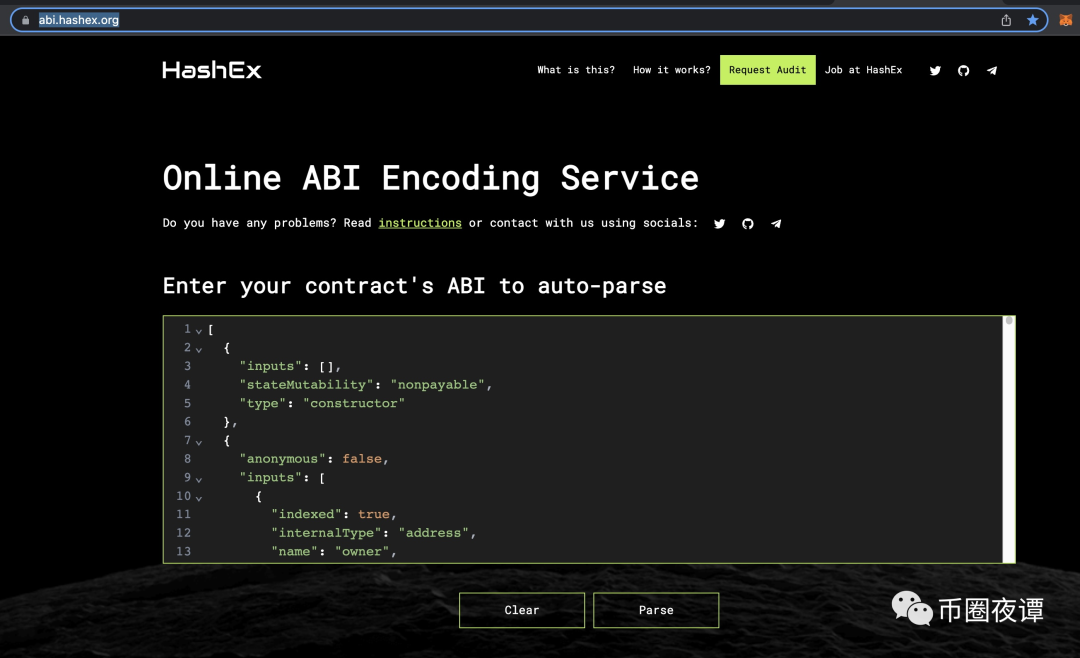
Task: Click the bookmark star icon
Action: [1032, 20]
